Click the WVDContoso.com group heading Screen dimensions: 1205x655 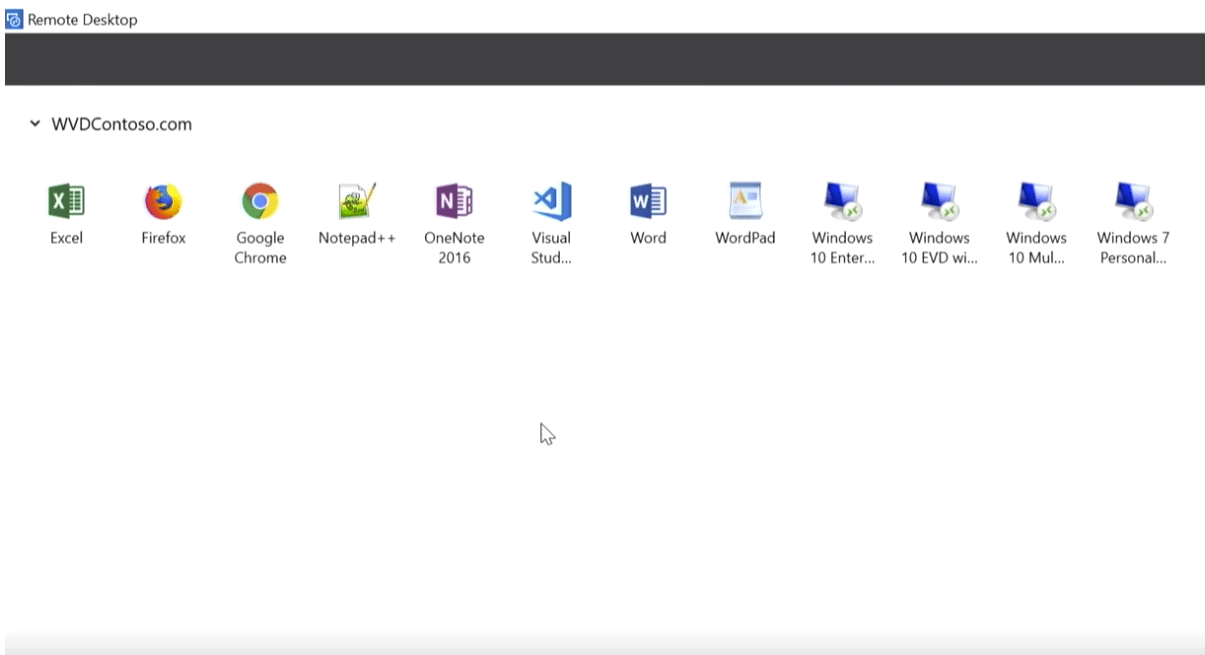[x=122, y=125]
